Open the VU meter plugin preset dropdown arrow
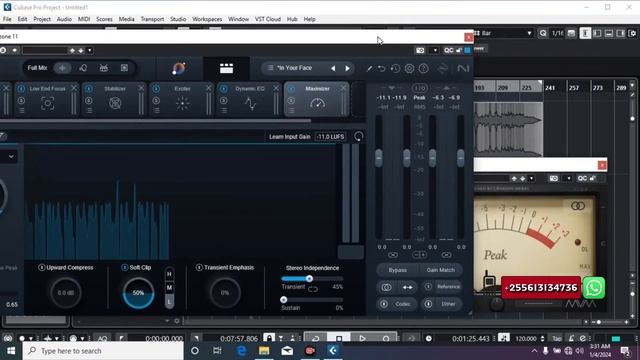Viewport: 640px width, 360px height. pyautogui.click(x=531, y=178)
